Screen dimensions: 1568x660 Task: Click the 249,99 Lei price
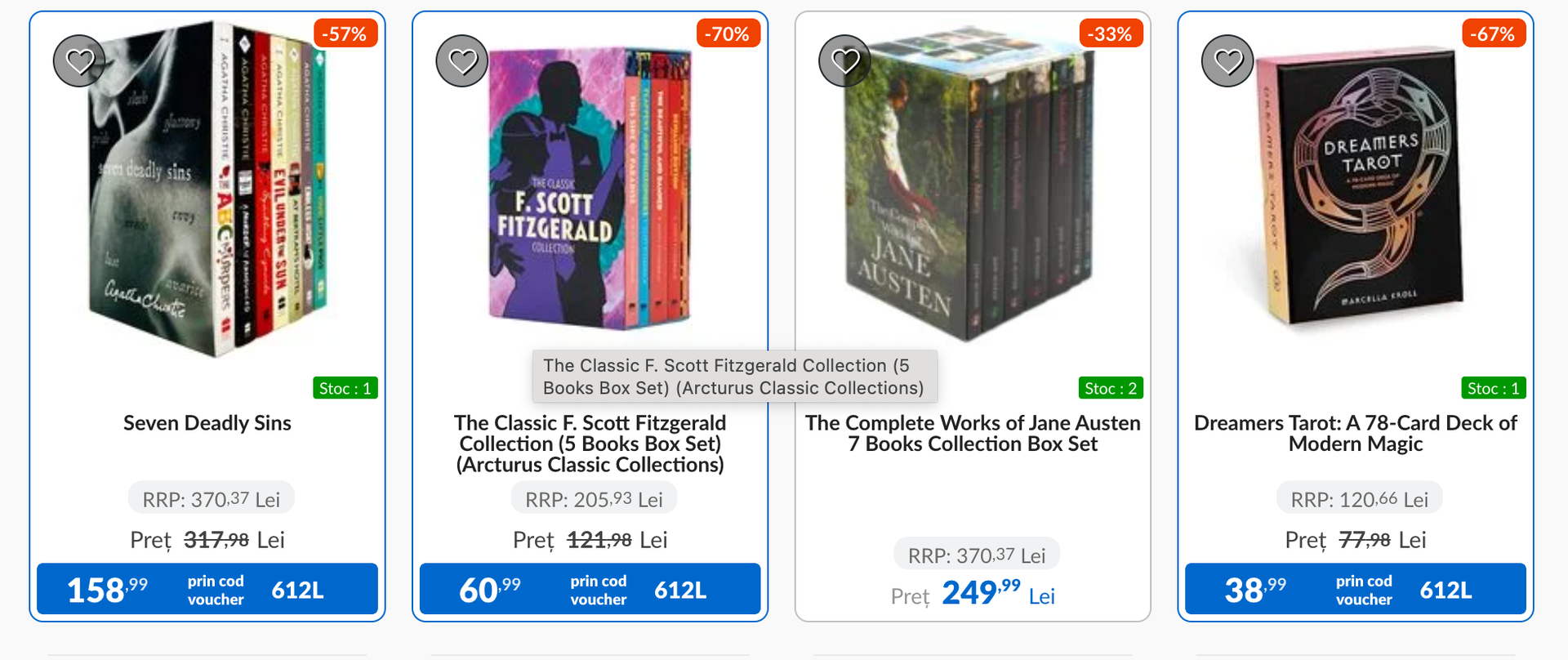point(981,593)
